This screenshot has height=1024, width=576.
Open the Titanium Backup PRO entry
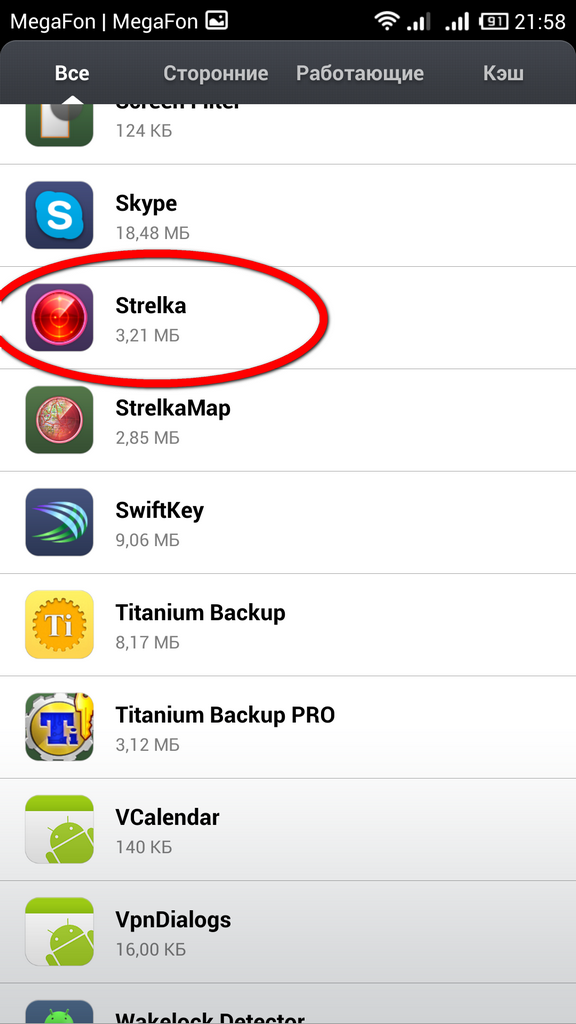[288, 727]
